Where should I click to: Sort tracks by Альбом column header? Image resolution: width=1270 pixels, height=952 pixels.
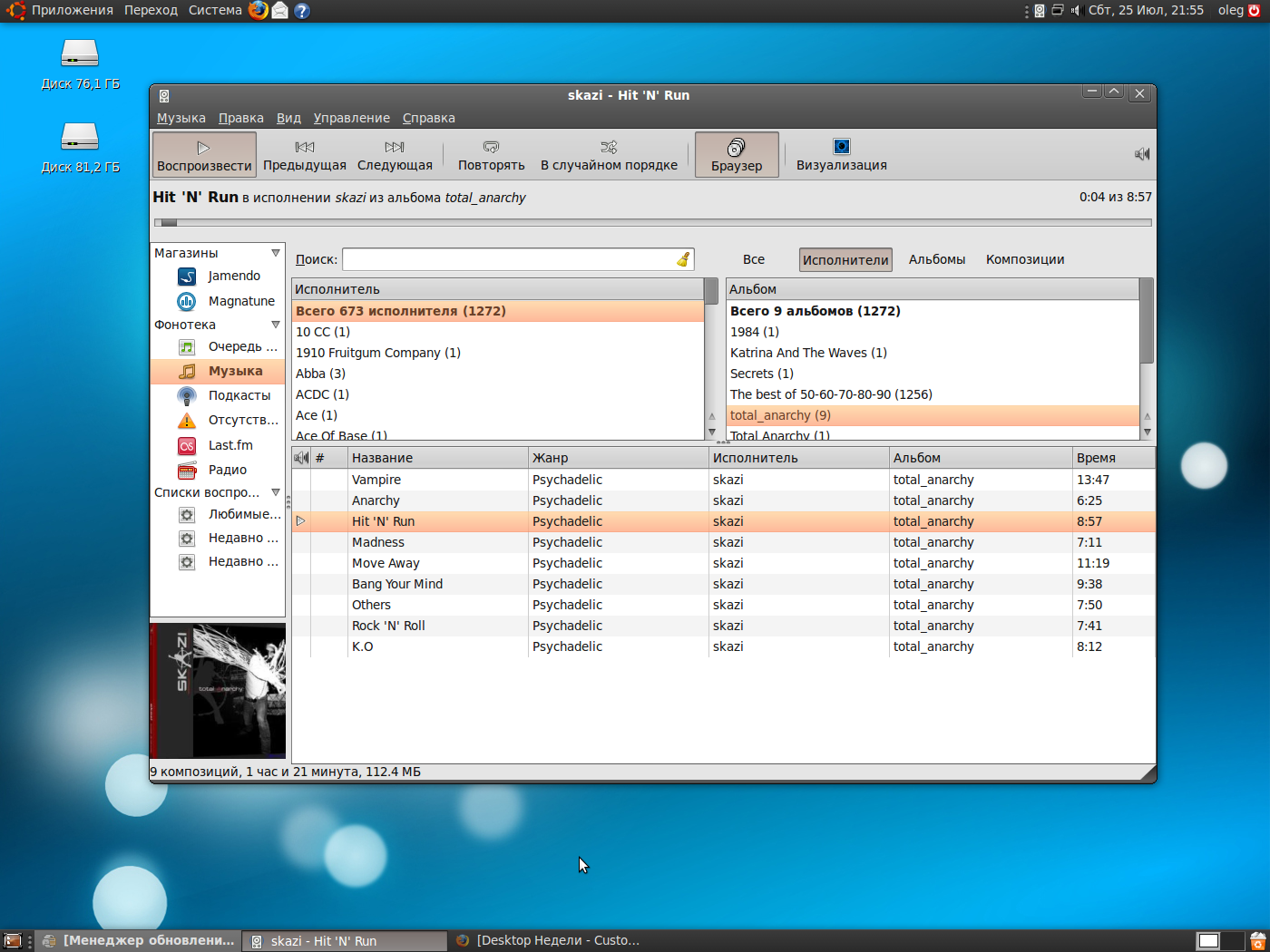click(x=981, y=458)
